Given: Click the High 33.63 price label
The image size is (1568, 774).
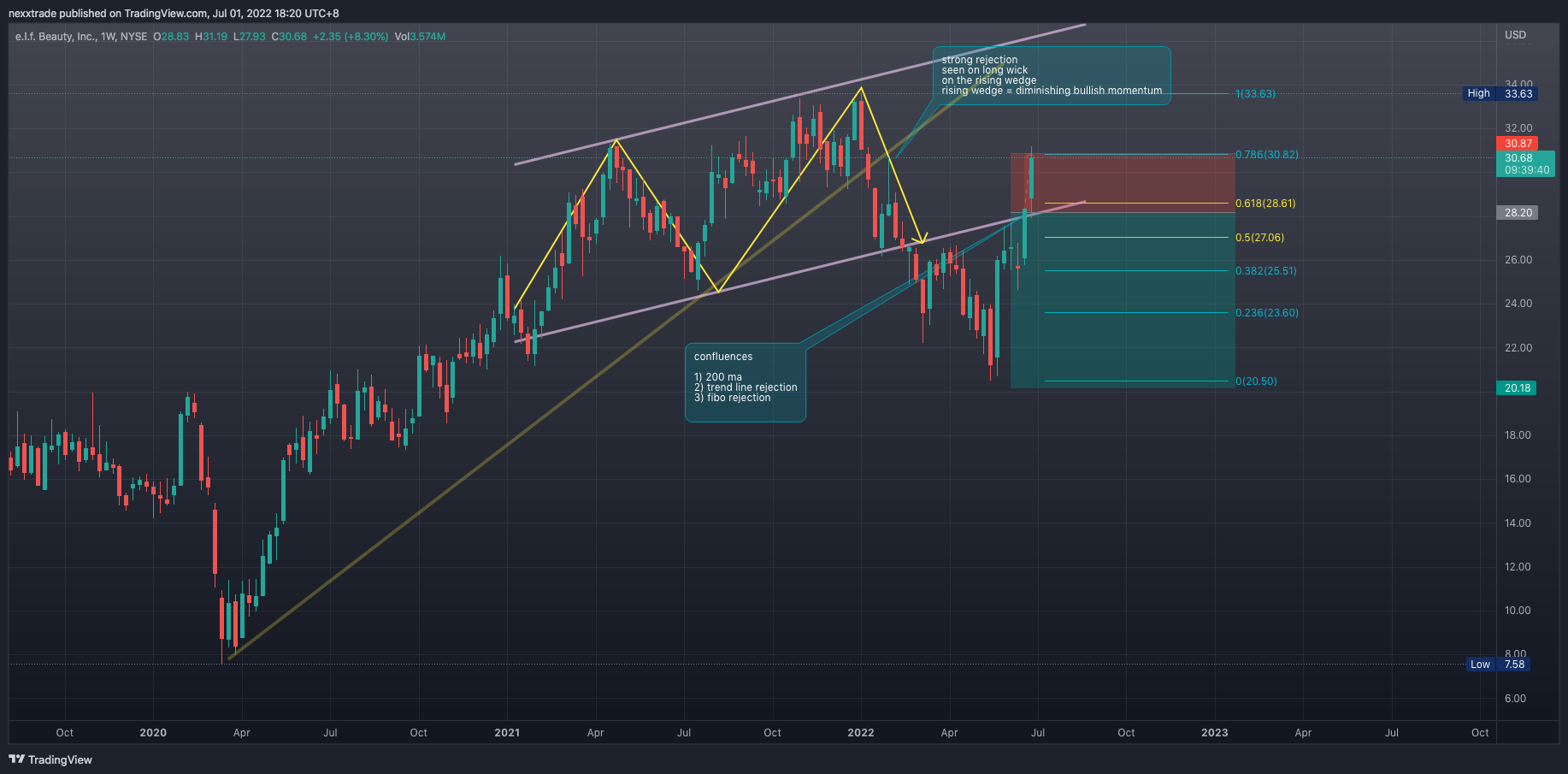Looking at the screenshot, I should click(1500, 93).
